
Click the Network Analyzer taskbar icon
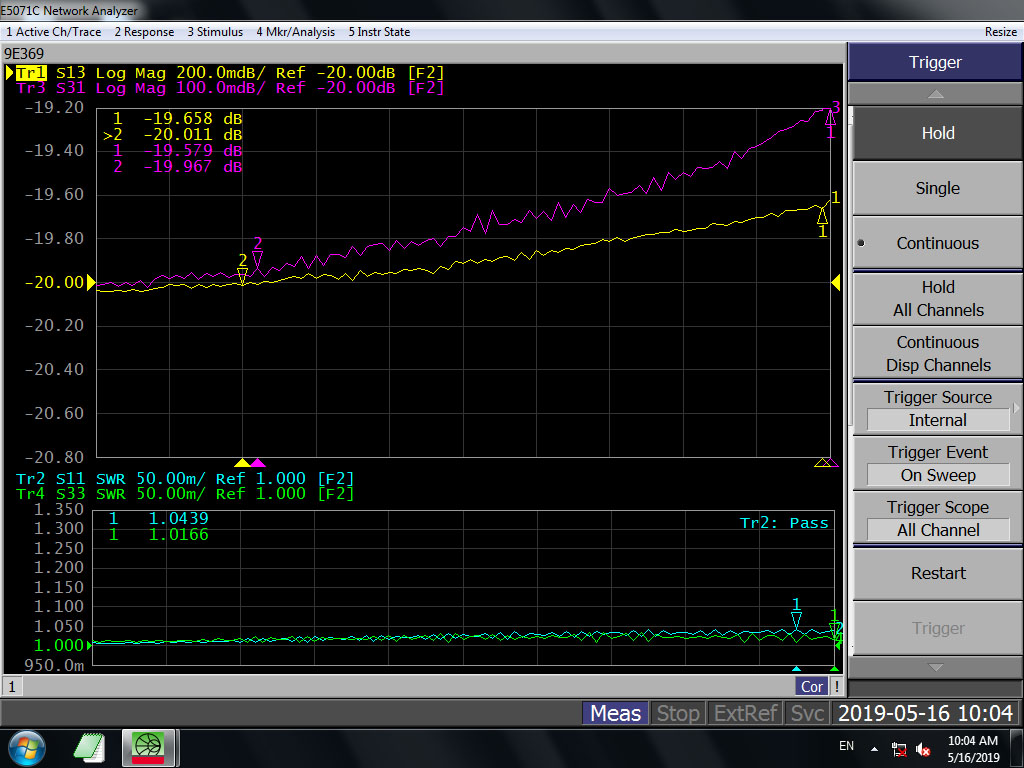click(x=150, y=747)
